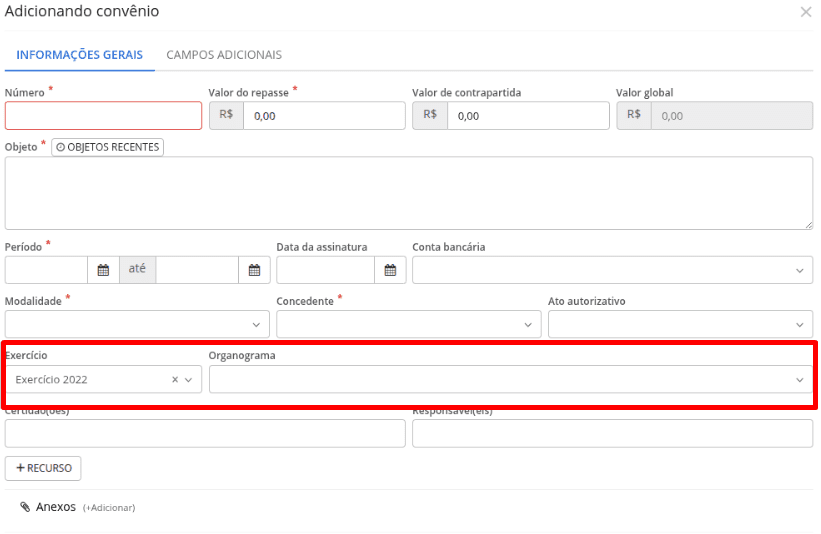Image resolution: width=821 pixels, height=534 pixels.
Task: Select the Informações Gerais tab
Action: click(79, 55)
